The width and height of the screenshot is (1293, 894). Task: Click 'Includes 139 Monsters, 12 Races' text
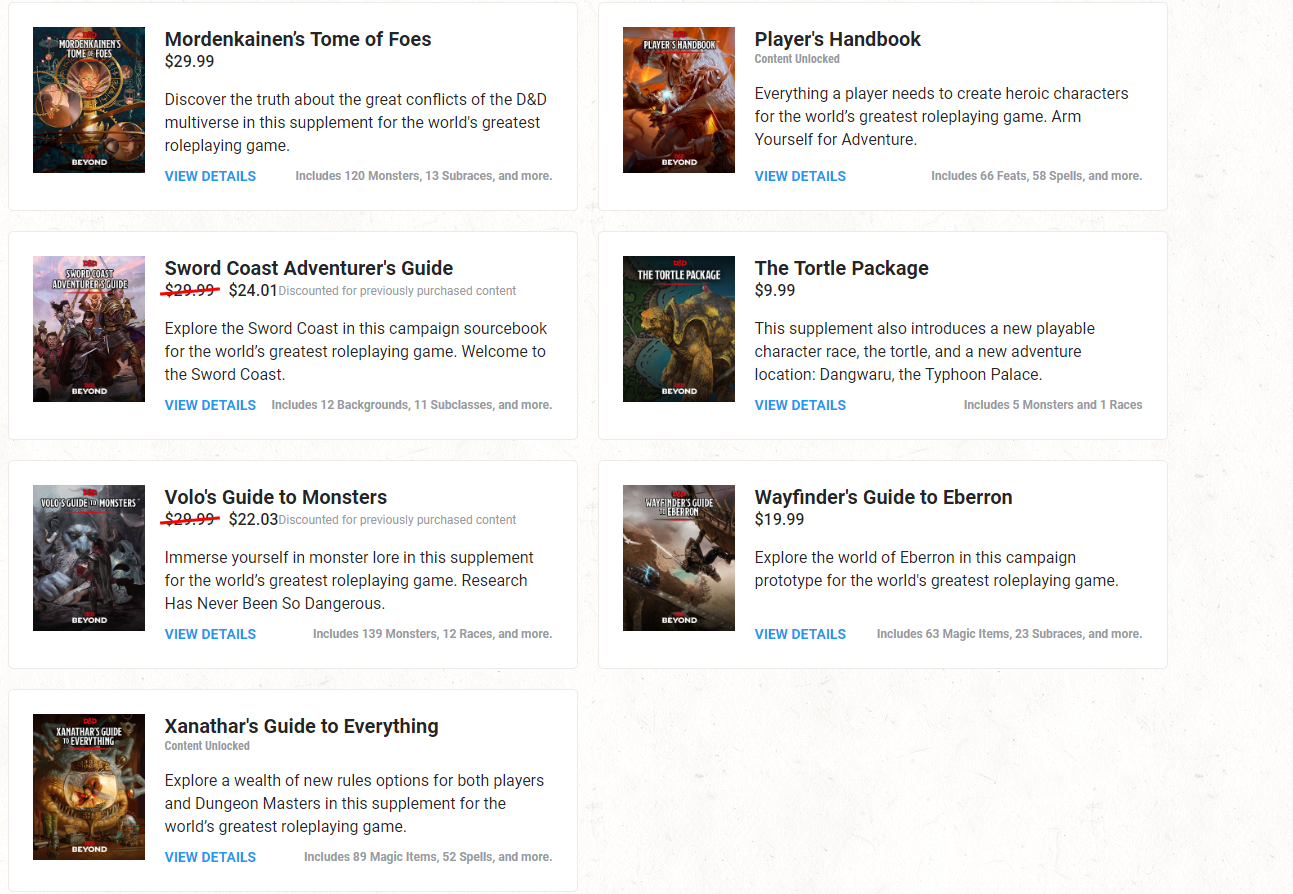tap(432, 634)
